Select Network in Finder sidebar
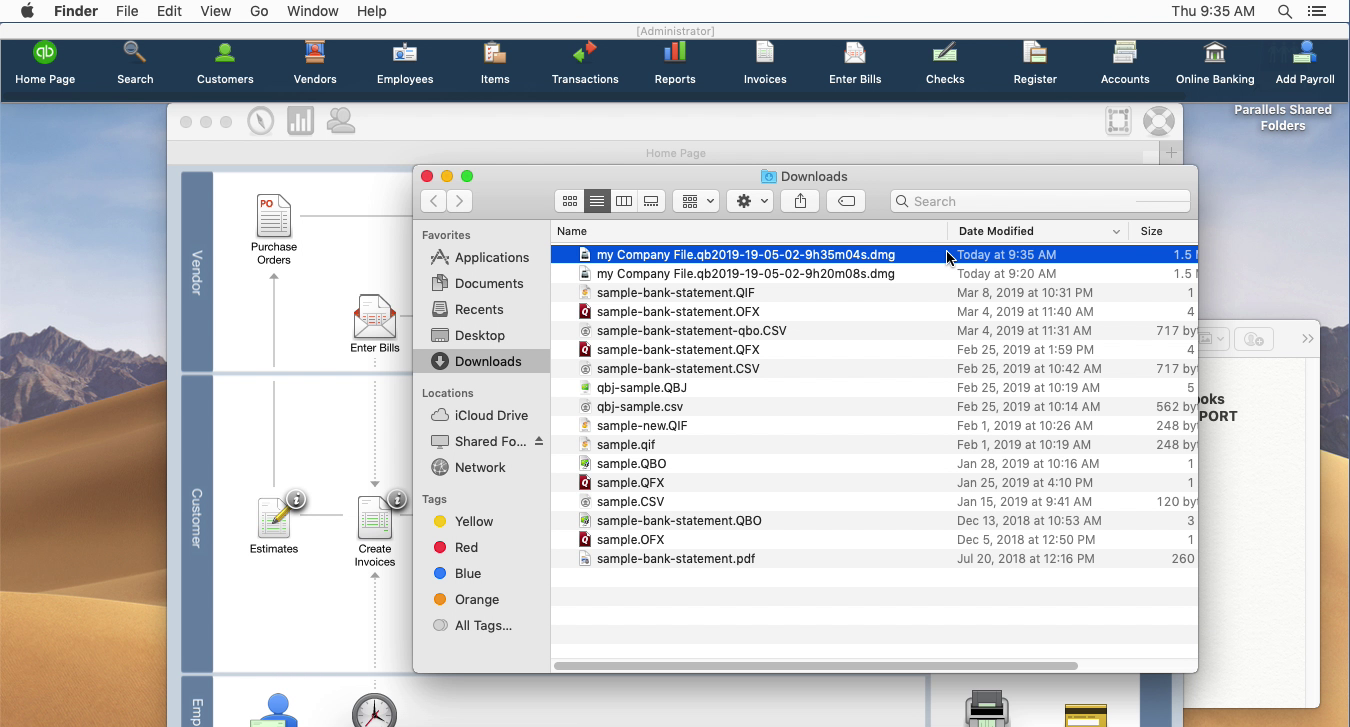The height and width of the screenshot is (727, 1350). 481,467
